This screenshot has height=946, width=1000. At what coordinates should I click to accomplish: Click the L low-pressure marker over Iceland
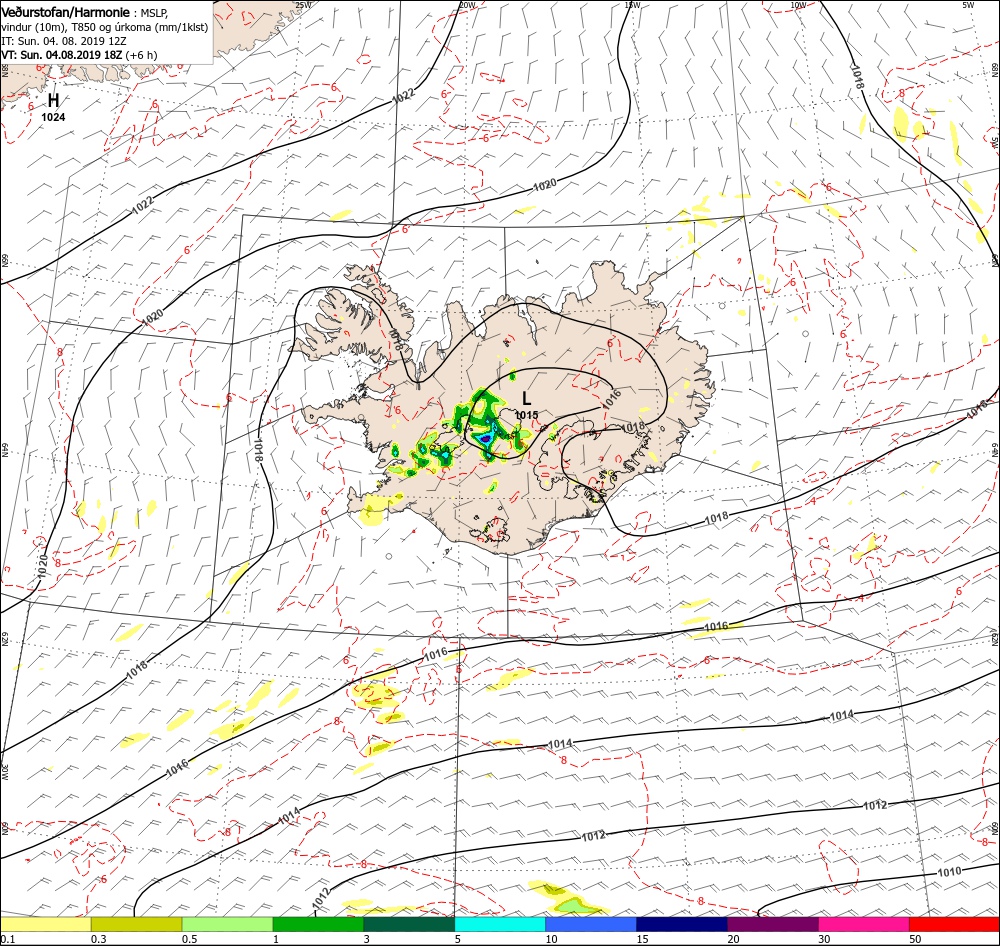[x=526, y=399]
